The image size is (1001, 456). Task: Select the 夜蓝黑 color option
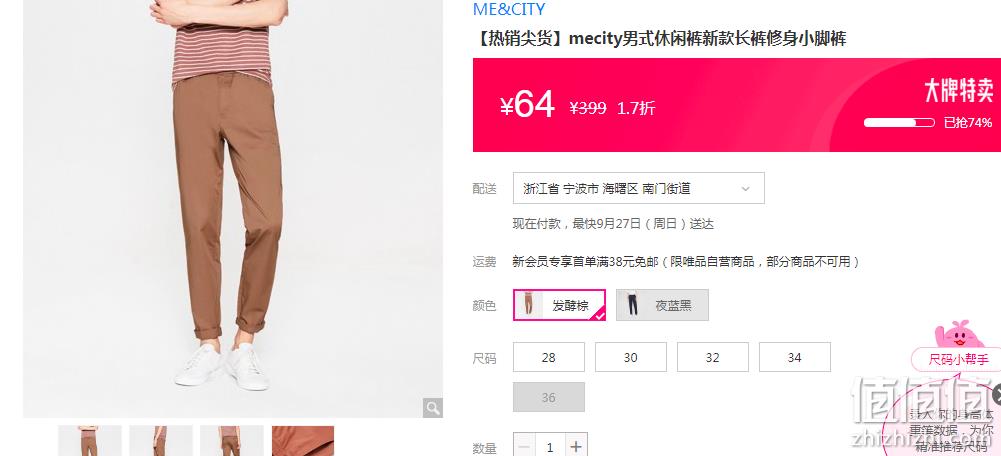(x=662, y=305)
